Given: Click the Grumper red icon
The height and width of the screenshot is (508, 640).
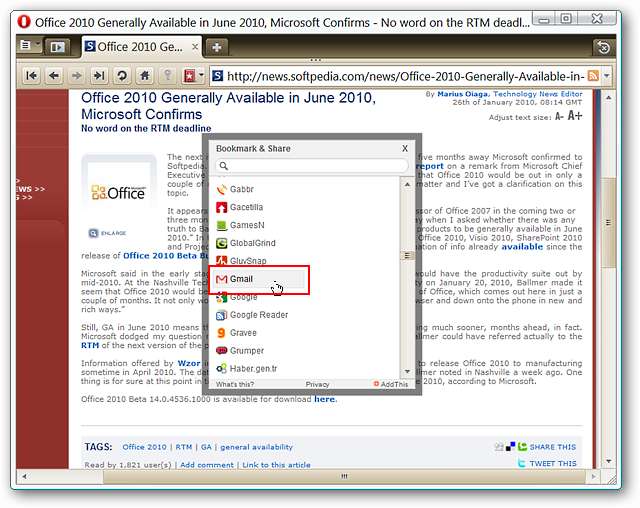Looking at the screenshot, I should coord(221,350).
